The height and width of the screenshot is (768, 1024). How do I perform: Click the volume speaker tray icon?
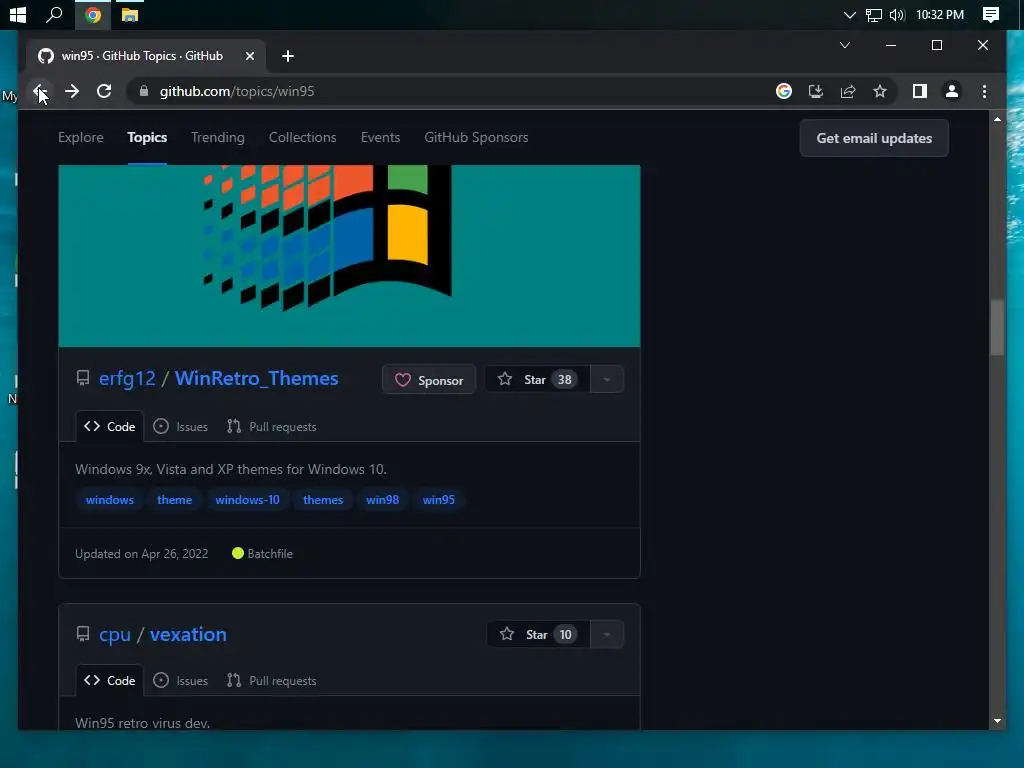897,14
